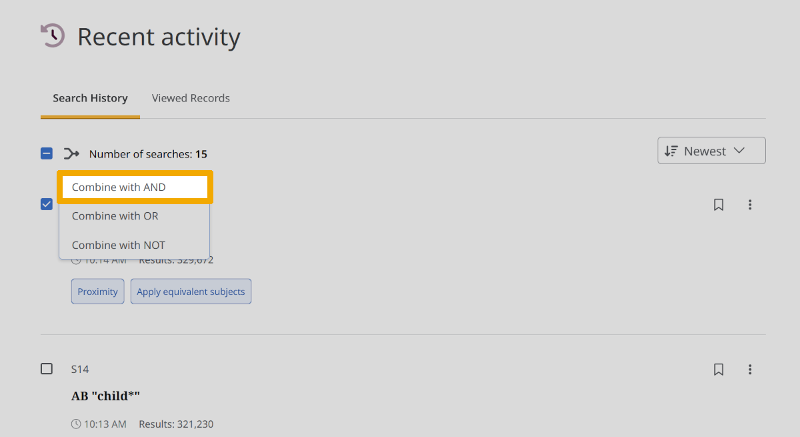
Task: Click the Proximity tag button
Action: (x=97, y=292)
